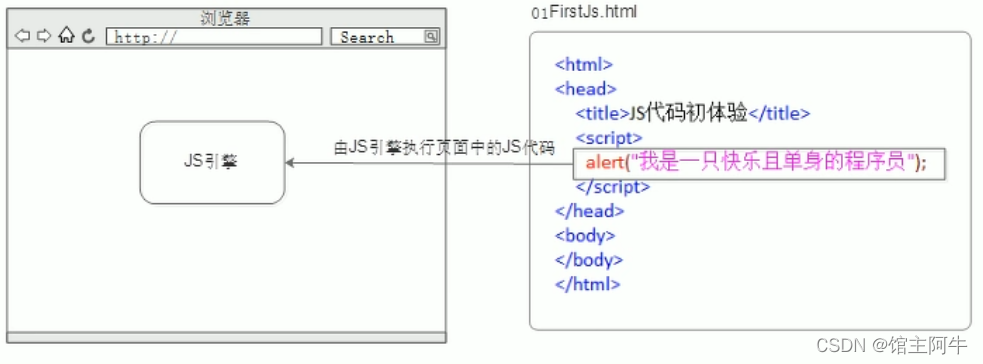Reload page with the refresh icon
Viewport: 983px width, 364px height.
[x=88, y=36]
